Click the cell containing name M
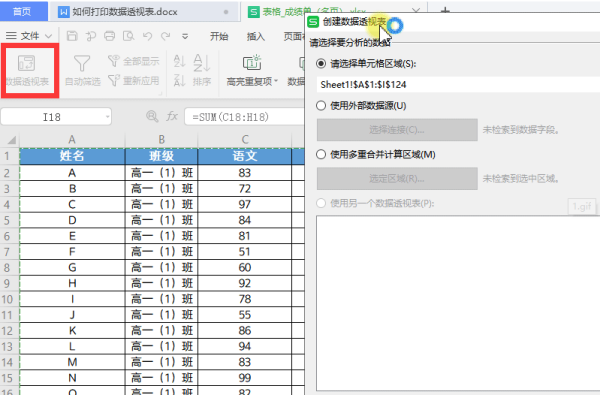Image resolution: width=600 pixels, height=395 pixels. click(x=72, y=362)
